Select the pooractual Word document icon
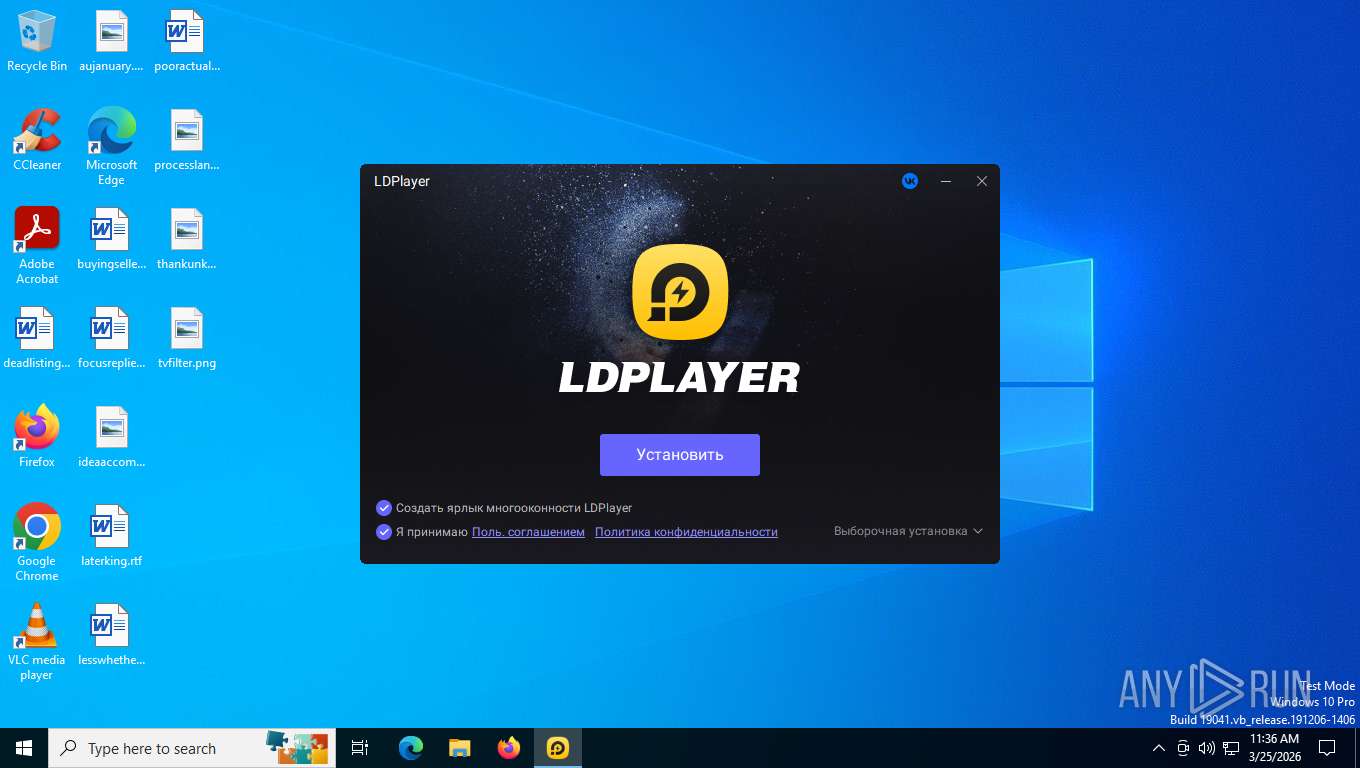The image size is (1360, 768). (x=186, y=41)
